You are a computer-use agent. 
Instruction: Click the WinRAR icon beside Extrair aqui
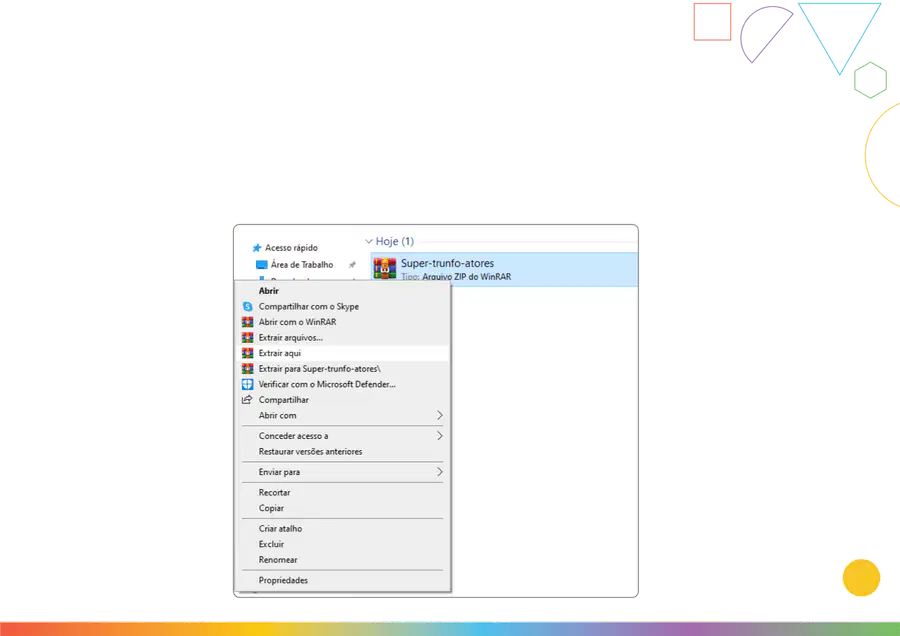(247, 353)
